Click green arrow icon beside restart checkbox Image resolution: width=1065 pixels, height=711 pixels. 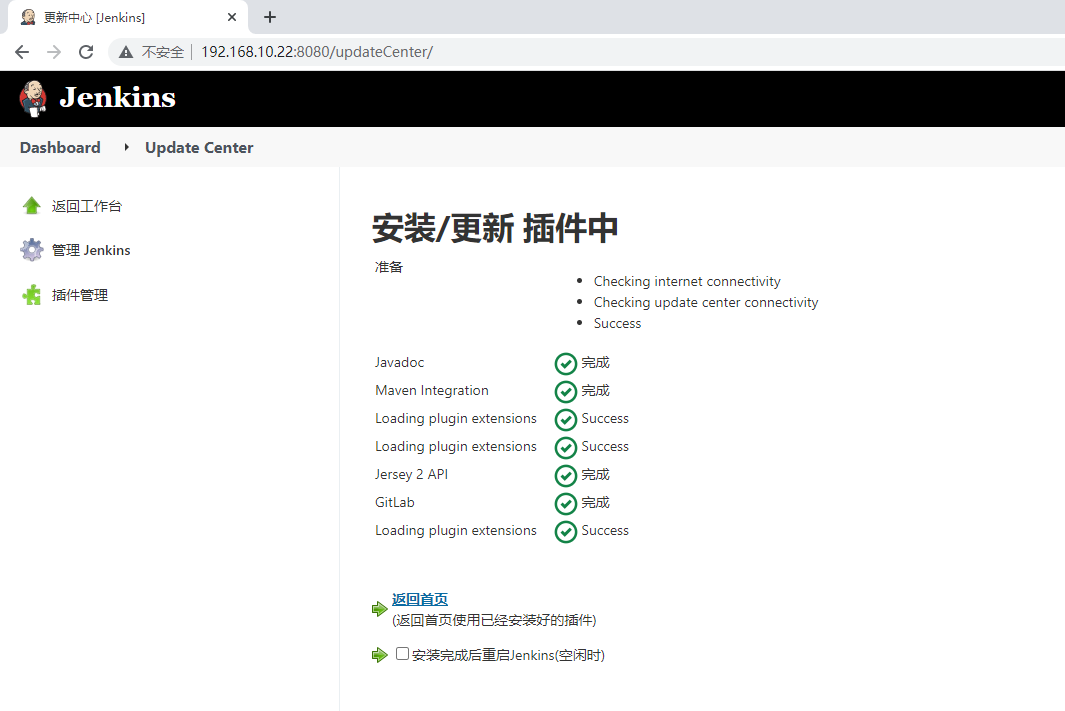(380, 655)
